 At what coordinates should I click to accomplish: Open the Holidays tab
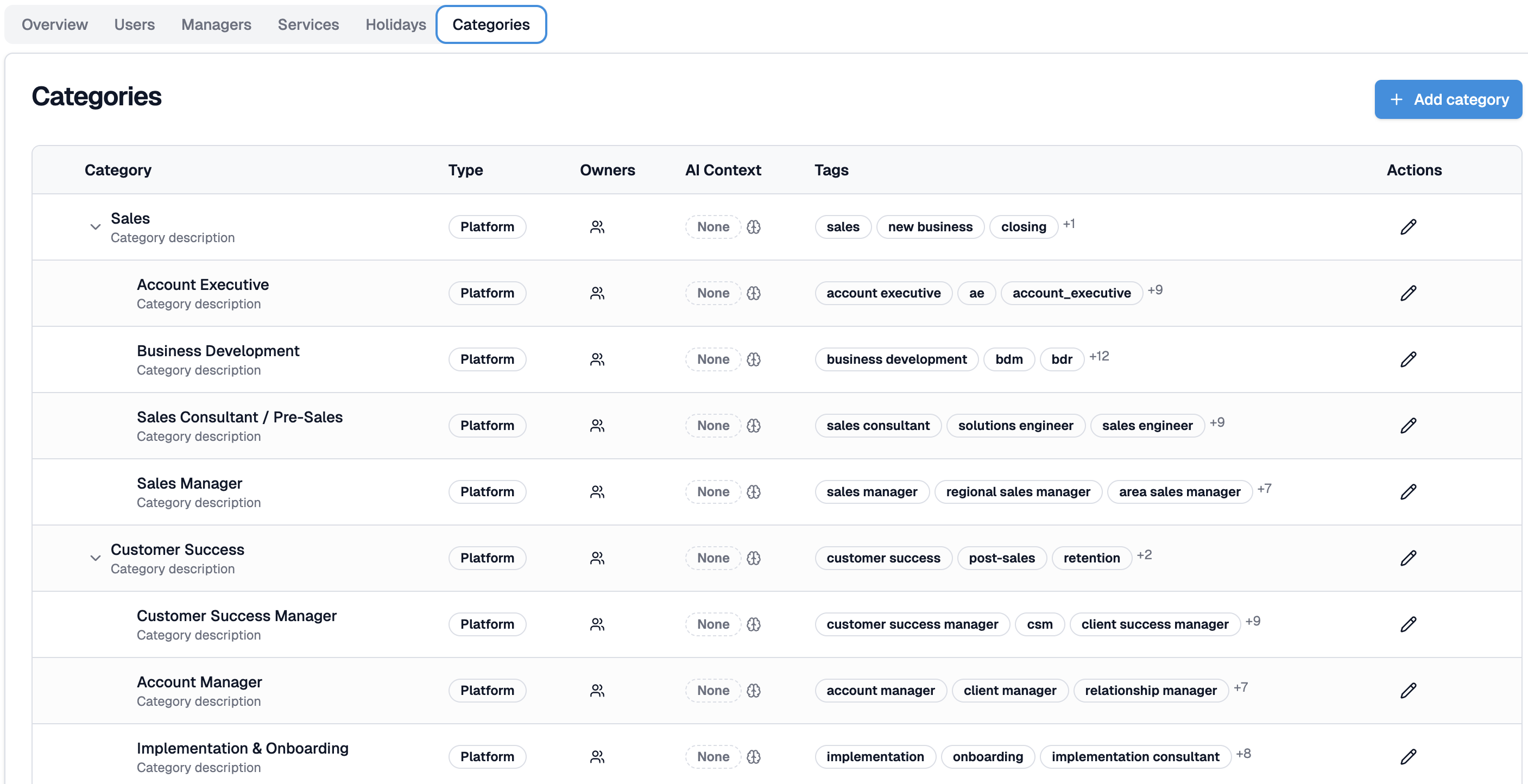(395, 24)
